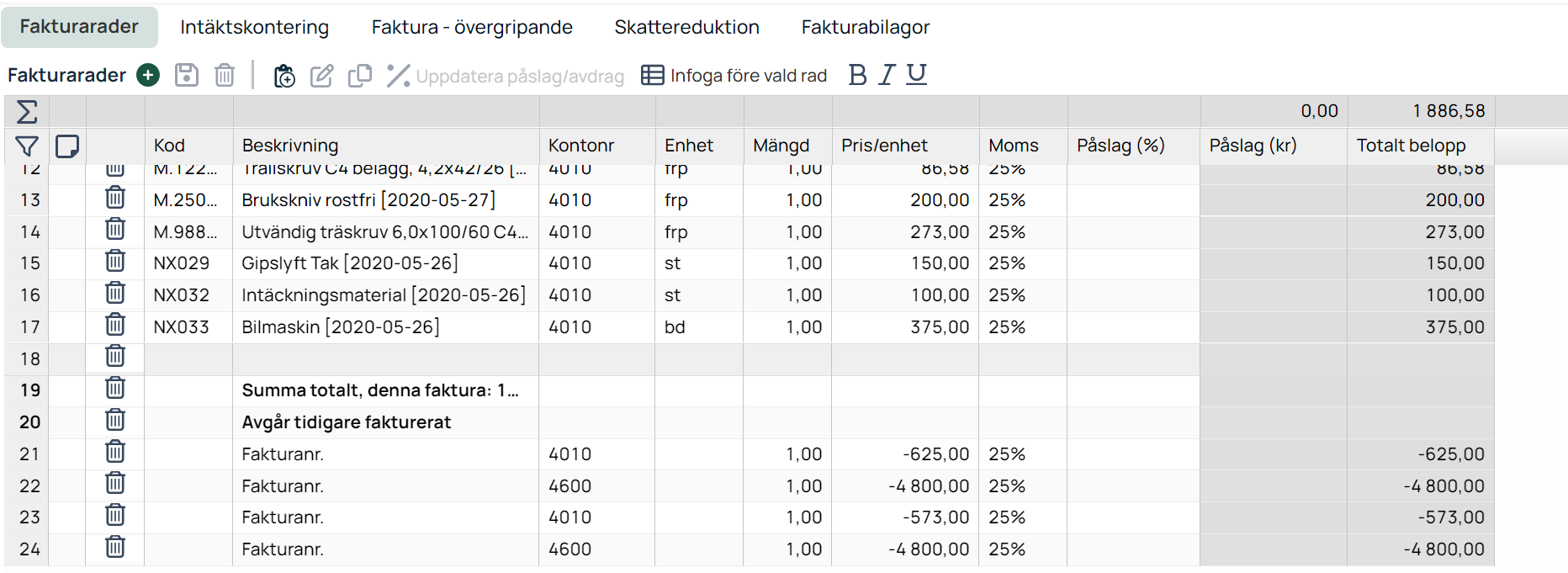
Task: Open the sum sigma row control
Action: pos(27,111)
